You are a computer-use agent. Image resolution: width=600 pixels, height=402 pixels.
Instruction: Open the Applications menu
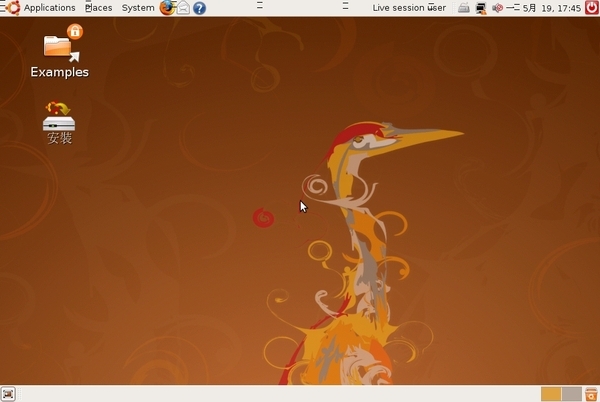tap(49, 8)
